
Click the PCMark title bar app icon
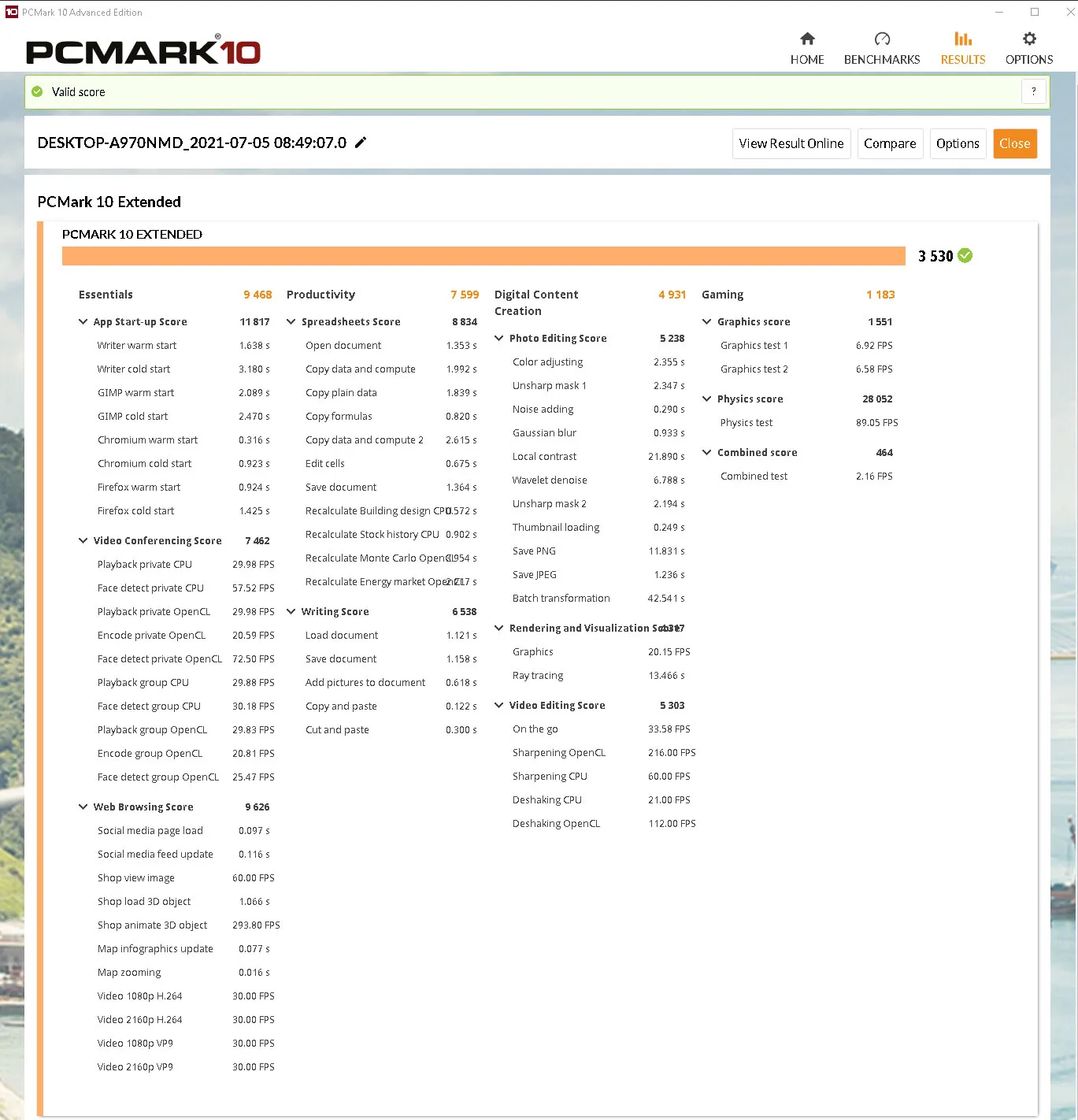(11, 12)
